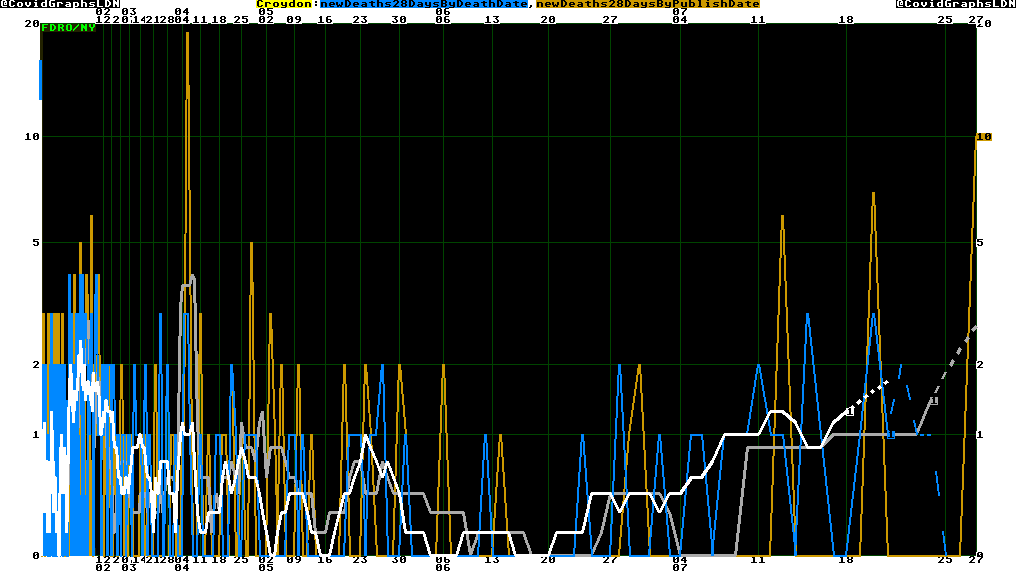Screen dimensions: 1016x572
Task: Click bottom axis date label 25 near right edge
Action: (x=945, y=560)
